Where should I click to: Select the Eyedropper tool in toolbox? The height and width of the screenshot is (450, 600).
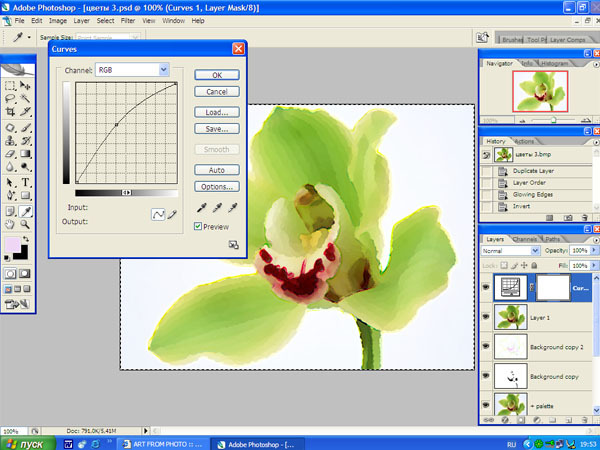[25, 211]
